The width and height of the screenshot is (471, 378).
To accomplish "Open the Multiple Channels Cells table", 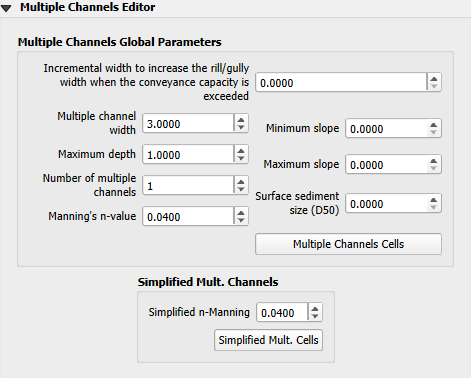I will pyautogui.click(x=348, y=244).
